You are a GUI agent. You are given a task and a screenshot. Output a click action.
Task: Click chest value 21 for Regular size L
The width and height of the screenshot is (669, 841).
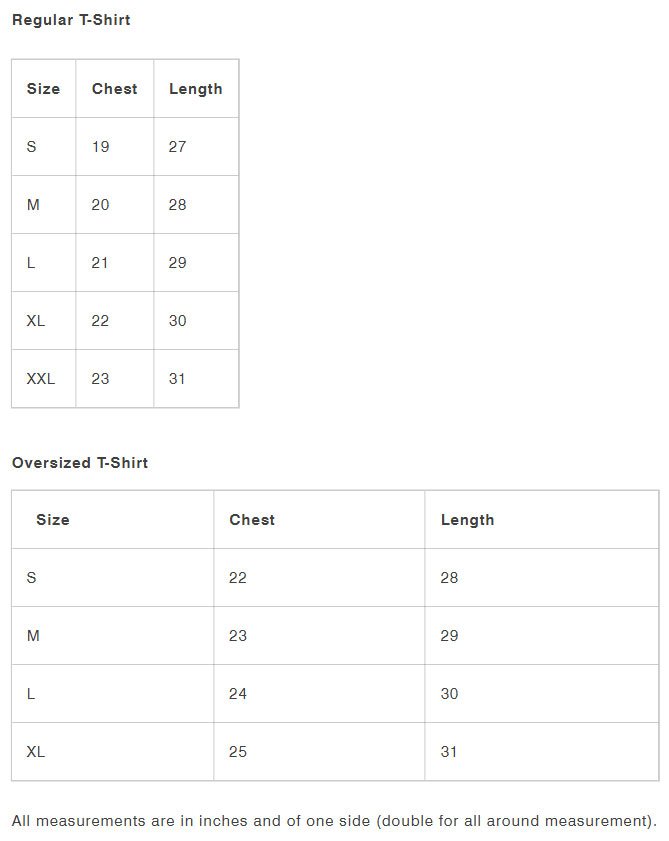pos(101,263)
